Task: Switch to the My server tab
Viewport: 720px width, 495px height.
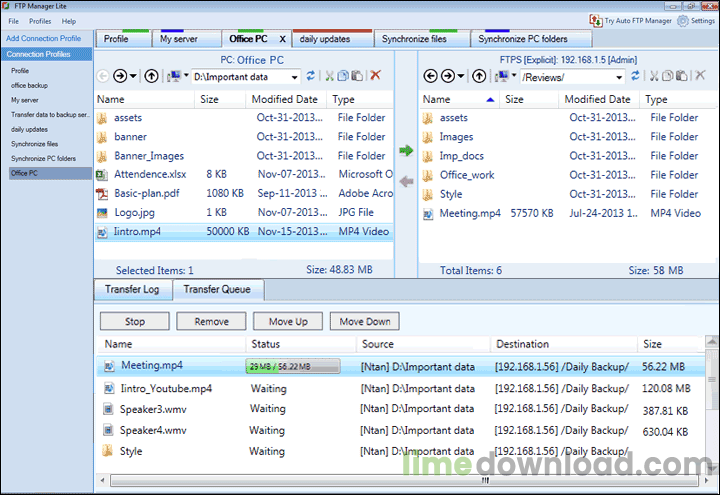Action: point(187,39)
